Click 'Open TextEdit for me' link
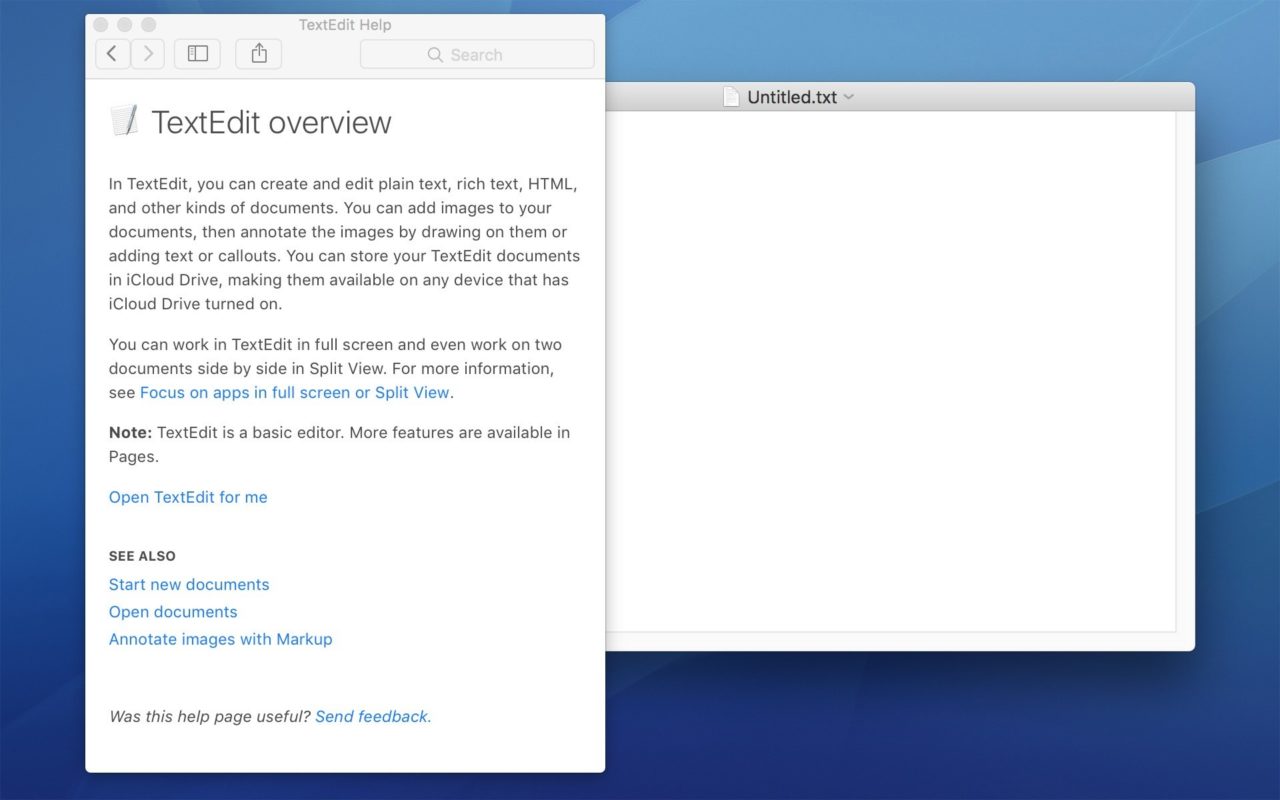Viewport: 1280px width, 800px height. 188,497
